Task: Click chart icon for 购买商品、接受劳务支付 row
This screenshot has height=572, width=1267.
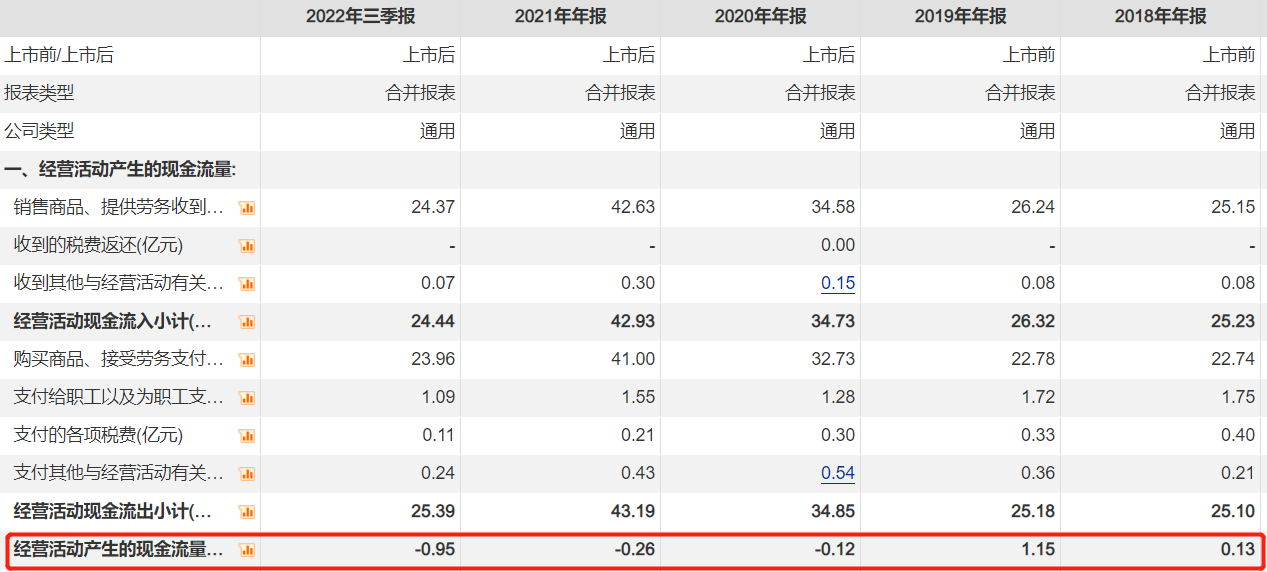Action: tap(247, 360)
